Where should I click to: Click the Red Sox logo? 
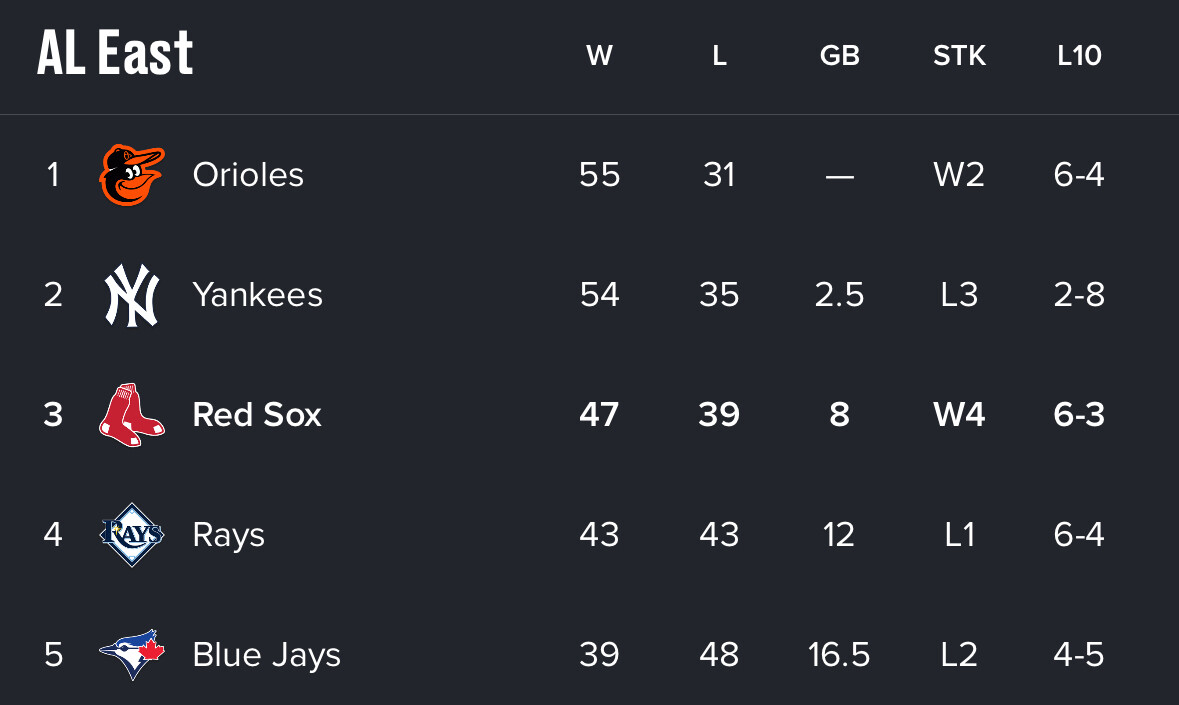pyautogui.click(x=131, y=414)
